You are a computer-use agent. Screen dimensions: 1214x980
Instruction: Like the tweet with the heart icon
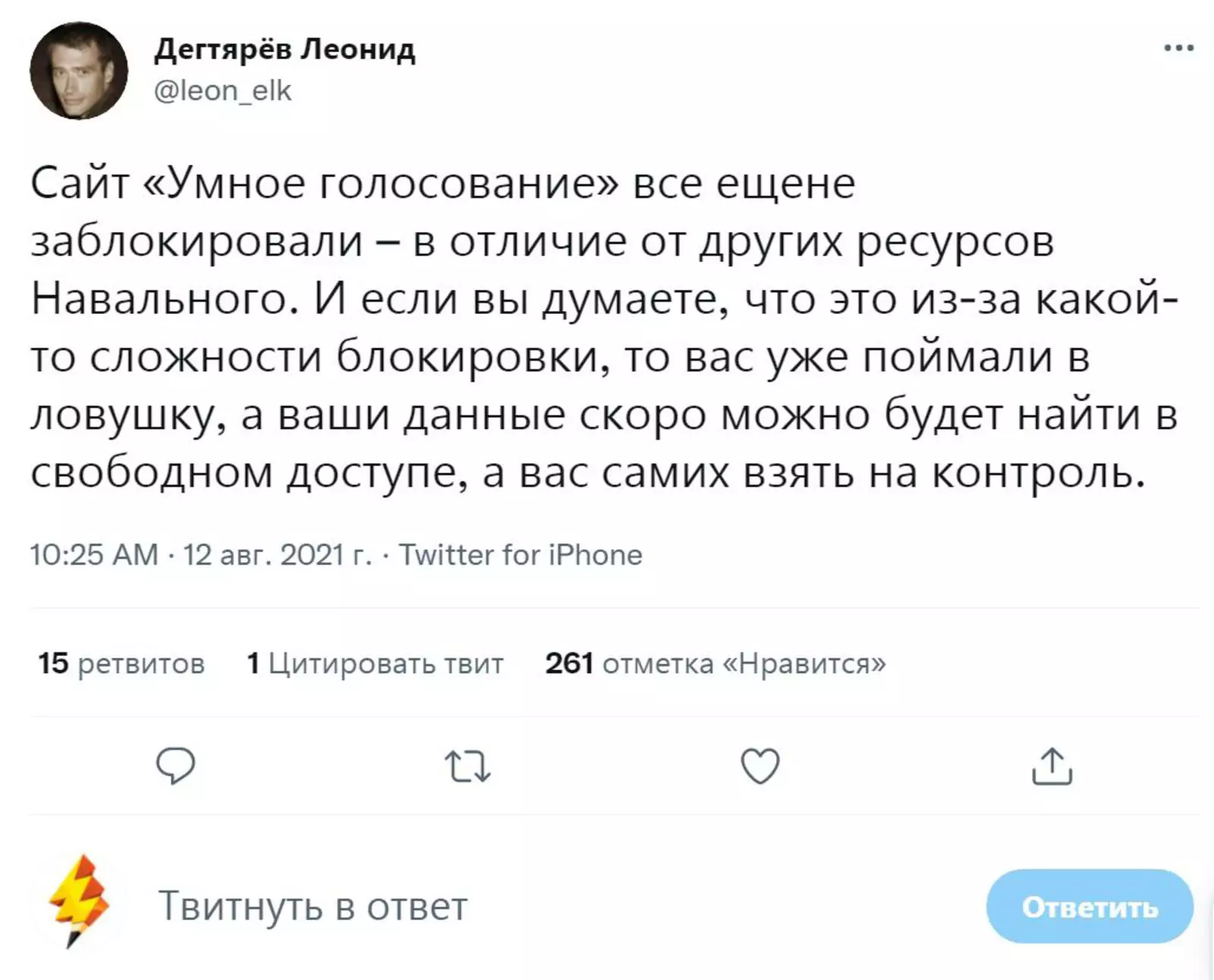tap(760, 766)
